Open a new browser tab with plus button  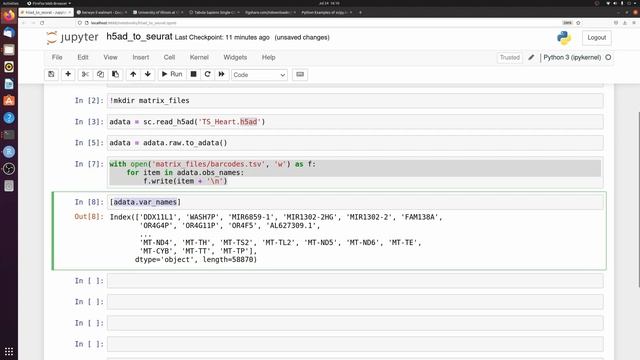click(360, 12)
